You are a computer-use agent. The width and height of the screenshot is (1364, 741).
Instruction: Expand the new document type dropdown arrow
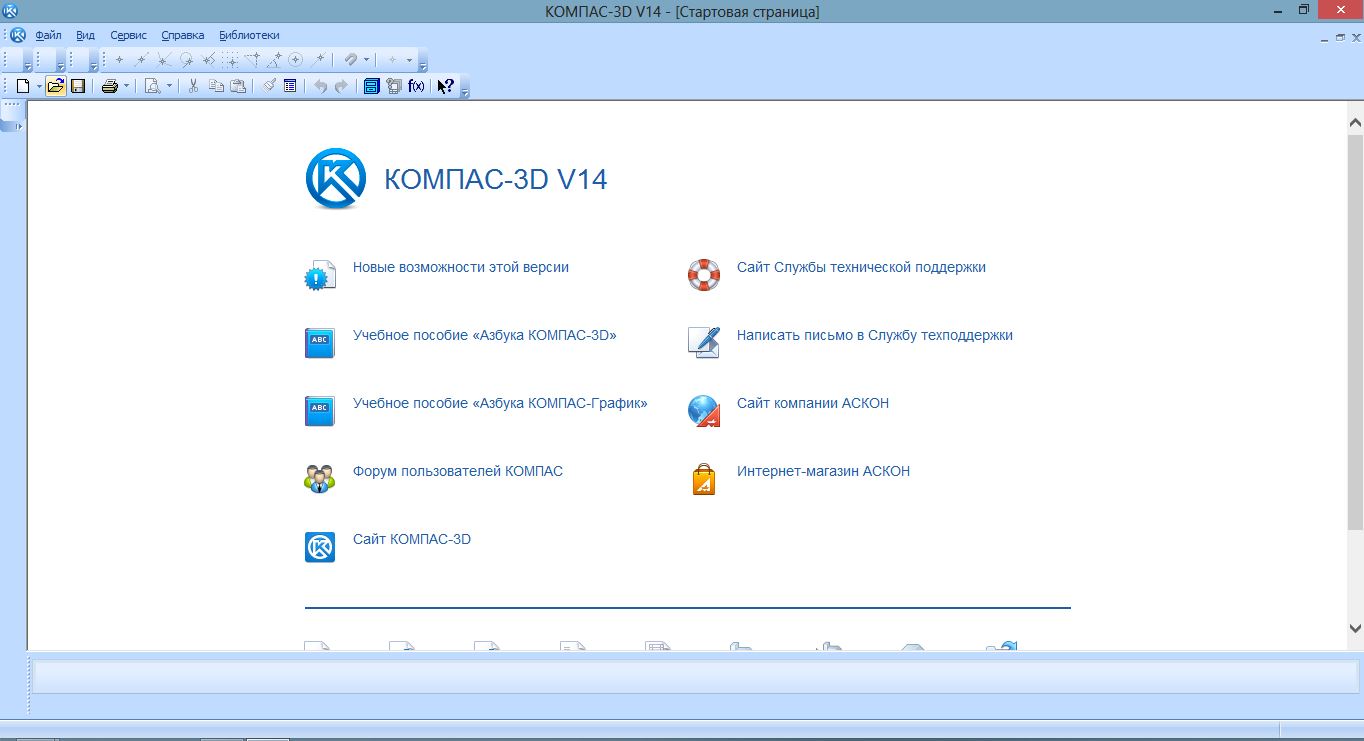coord(39,86)
